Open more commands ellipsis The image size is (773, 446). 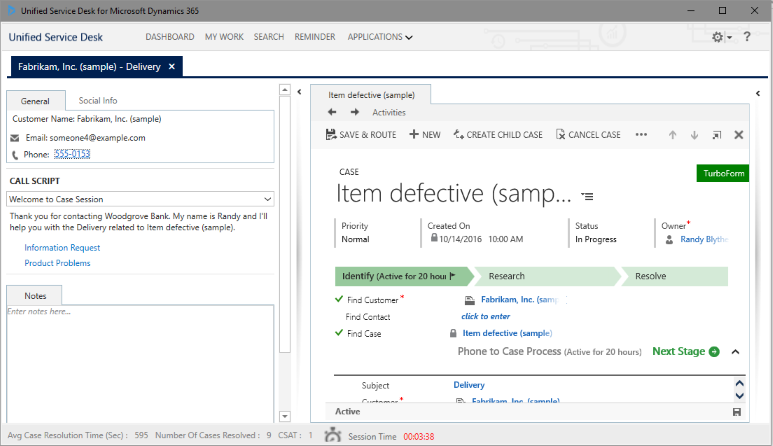[x=641, y=135]
